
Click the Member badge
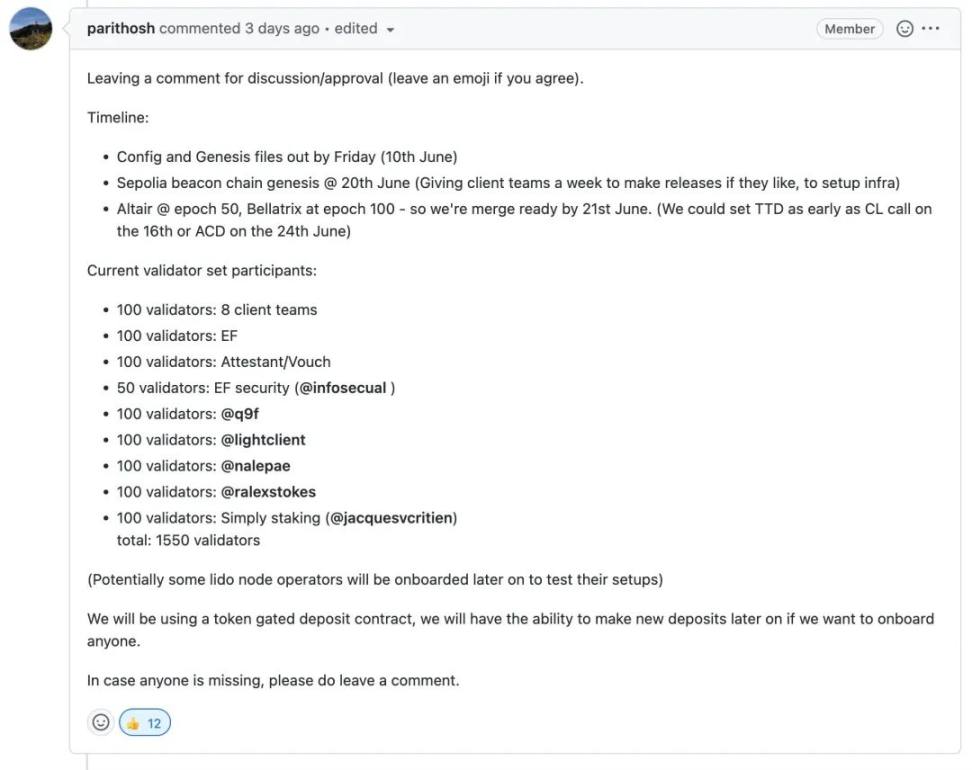(849, 29)
